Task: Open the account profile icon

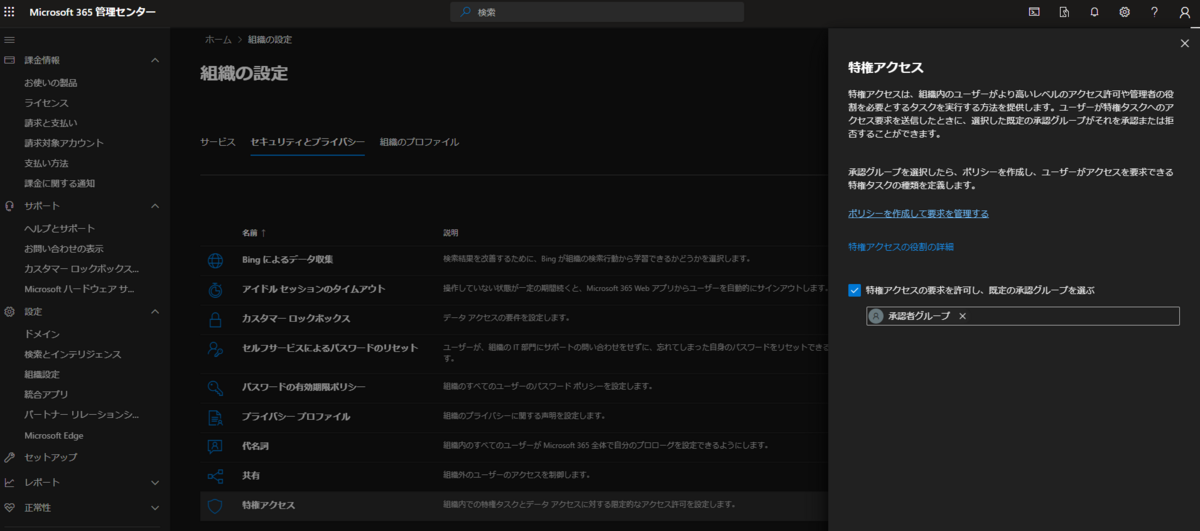Action: [1185, 12]
